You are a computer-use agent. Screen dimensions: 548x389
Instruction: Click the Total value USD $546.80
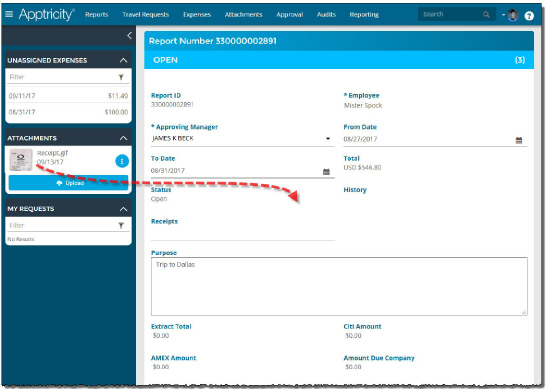pyautogui.click(x=362, y=167)
